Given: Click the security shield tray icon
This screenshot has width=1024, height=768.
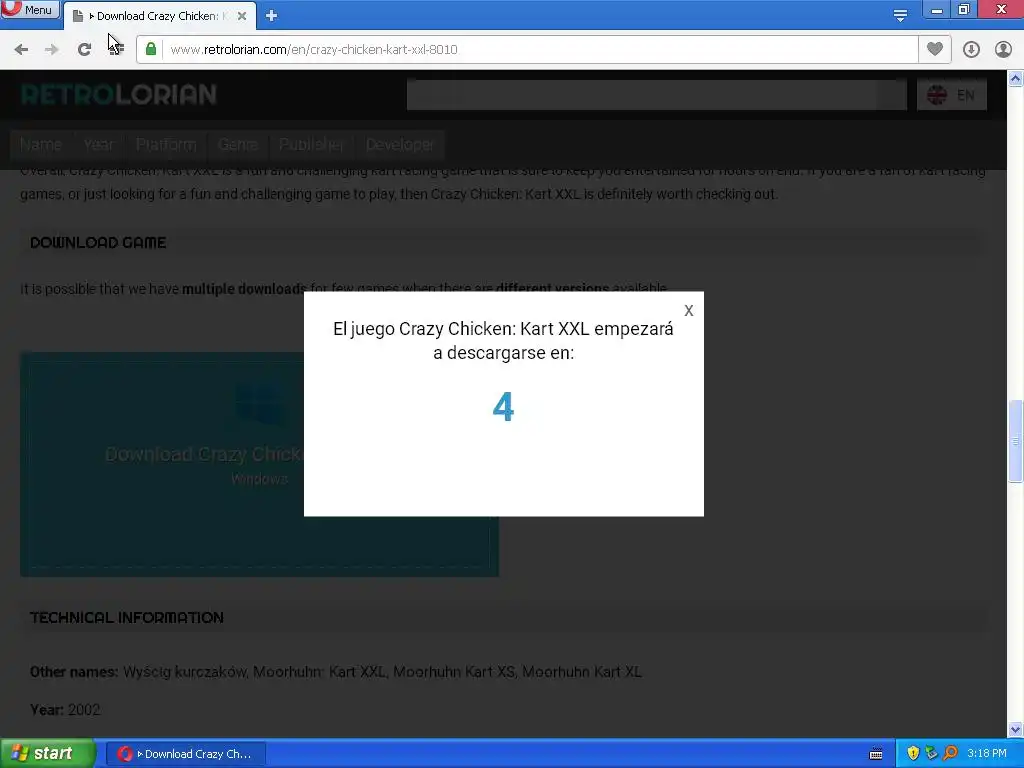Looking at the screenshot, I should coord(913,753).
